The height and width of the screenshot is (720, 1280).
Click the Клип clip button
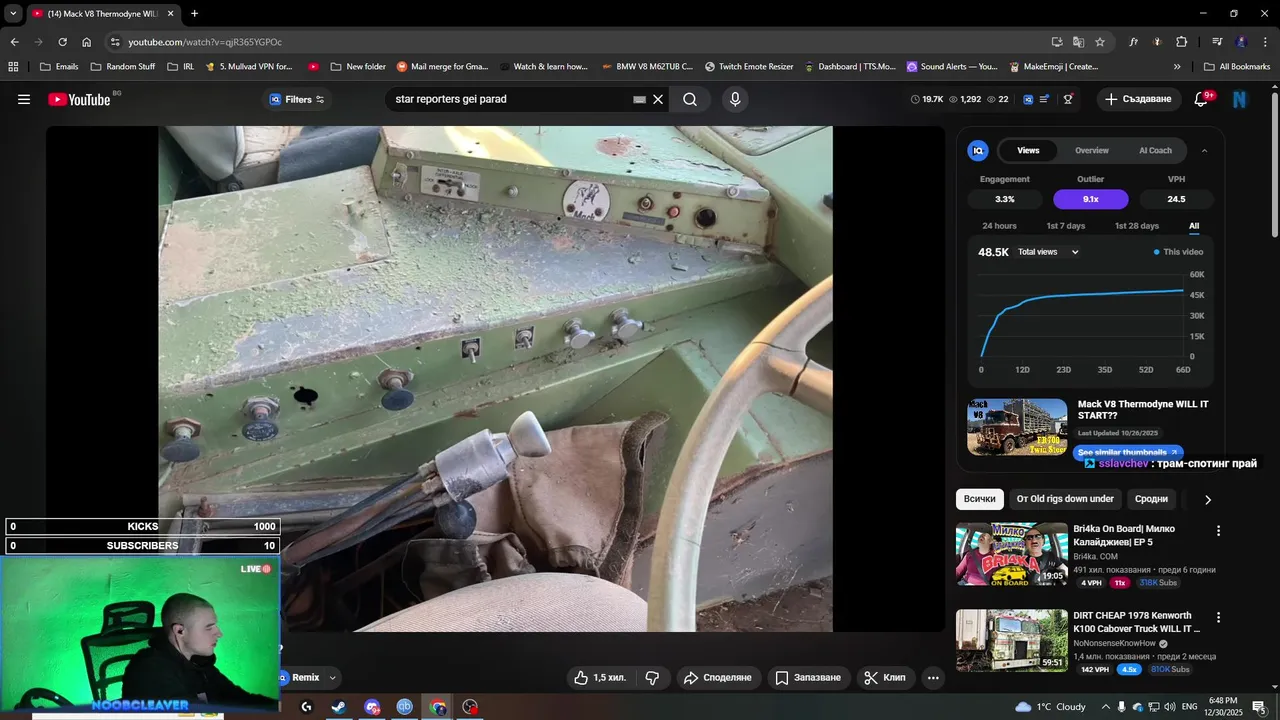click(x=884, y=678)
